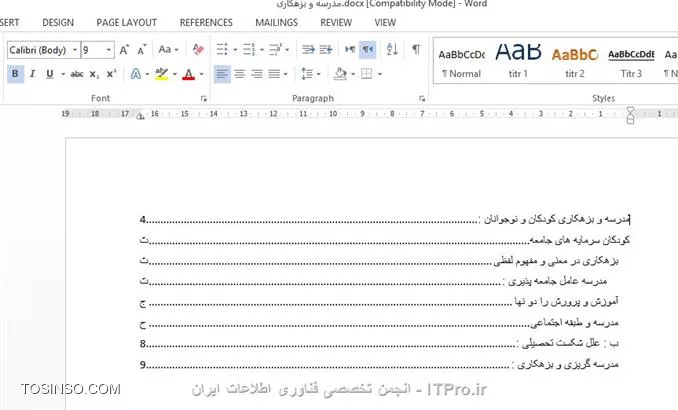Click Center alignment icon
The height and width of the screenshot is (410, 678).
[240, 74]
